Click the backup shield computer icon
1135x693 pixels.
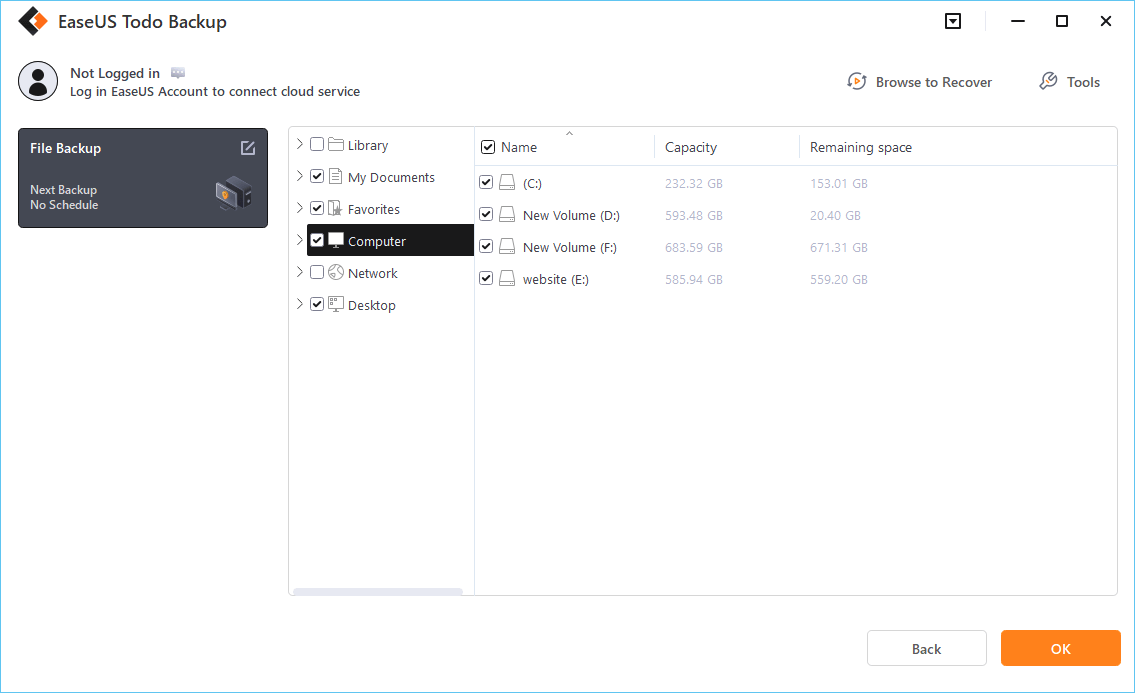[x=233, y=193]
